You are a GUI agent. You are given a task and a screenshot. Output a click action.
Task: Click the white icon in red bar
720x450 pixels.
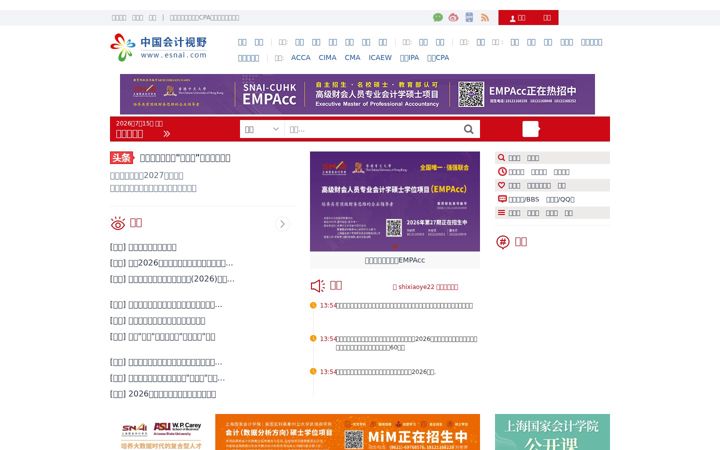point(530,129)
